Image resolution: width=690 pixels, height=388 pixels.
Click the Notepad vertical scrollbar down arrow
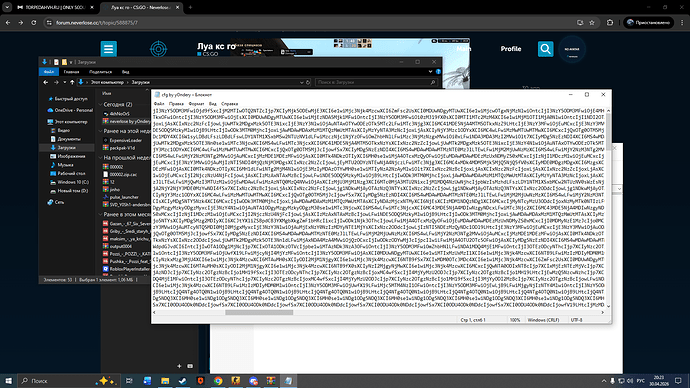609,306
